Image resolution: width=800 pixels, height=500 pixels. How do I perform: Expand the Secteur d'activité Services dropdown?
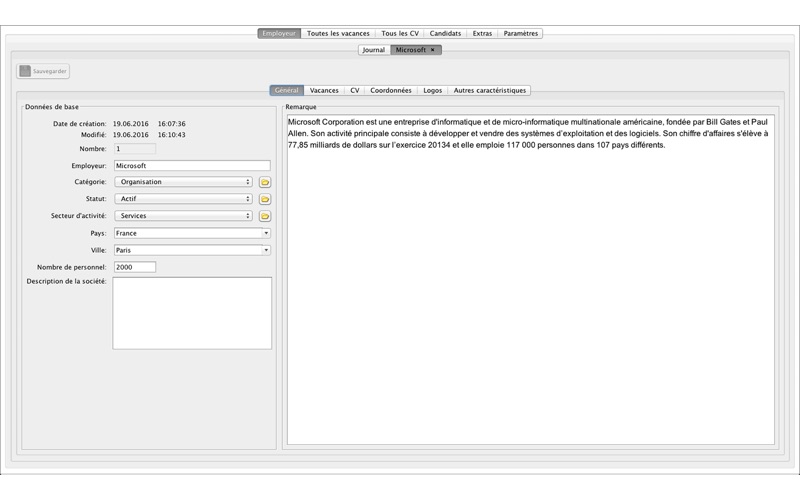183,216
